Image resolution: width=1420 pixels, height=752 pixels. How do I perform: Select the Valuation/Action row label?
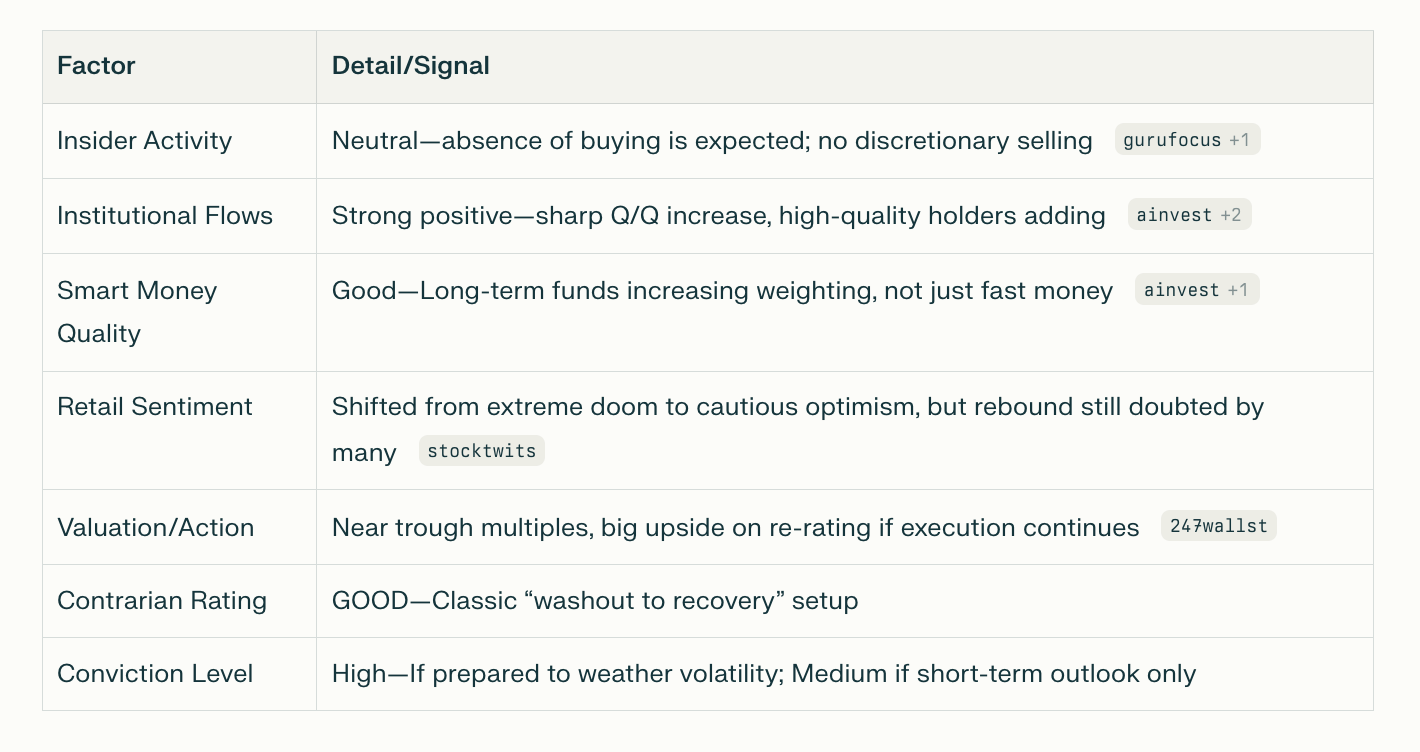coord(155,527)
